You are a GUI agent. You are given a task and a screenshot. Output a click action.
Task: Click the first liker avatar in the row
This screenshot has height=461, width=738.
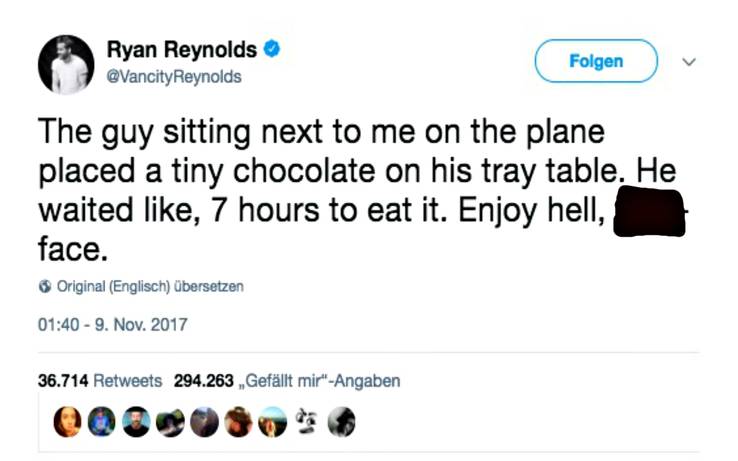(69, 422)
